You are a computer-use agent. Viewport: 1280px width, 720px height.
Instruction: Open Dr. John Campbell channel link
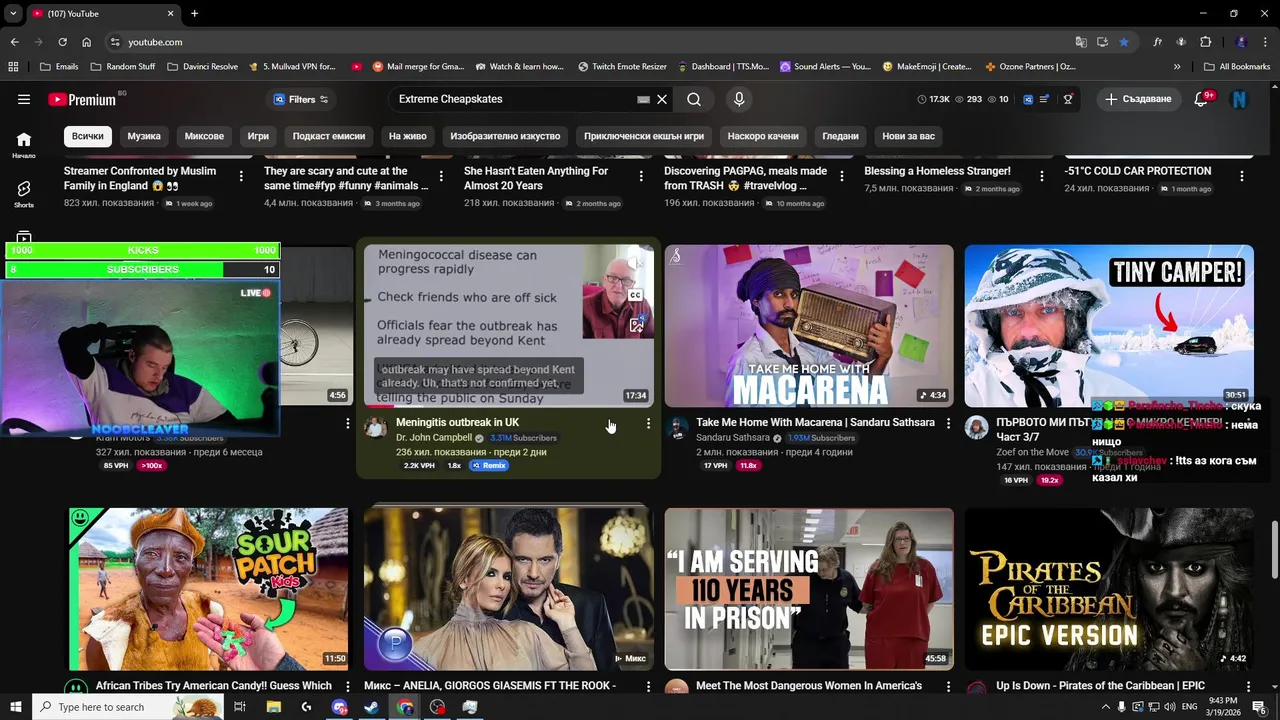[x=434, y=438]
